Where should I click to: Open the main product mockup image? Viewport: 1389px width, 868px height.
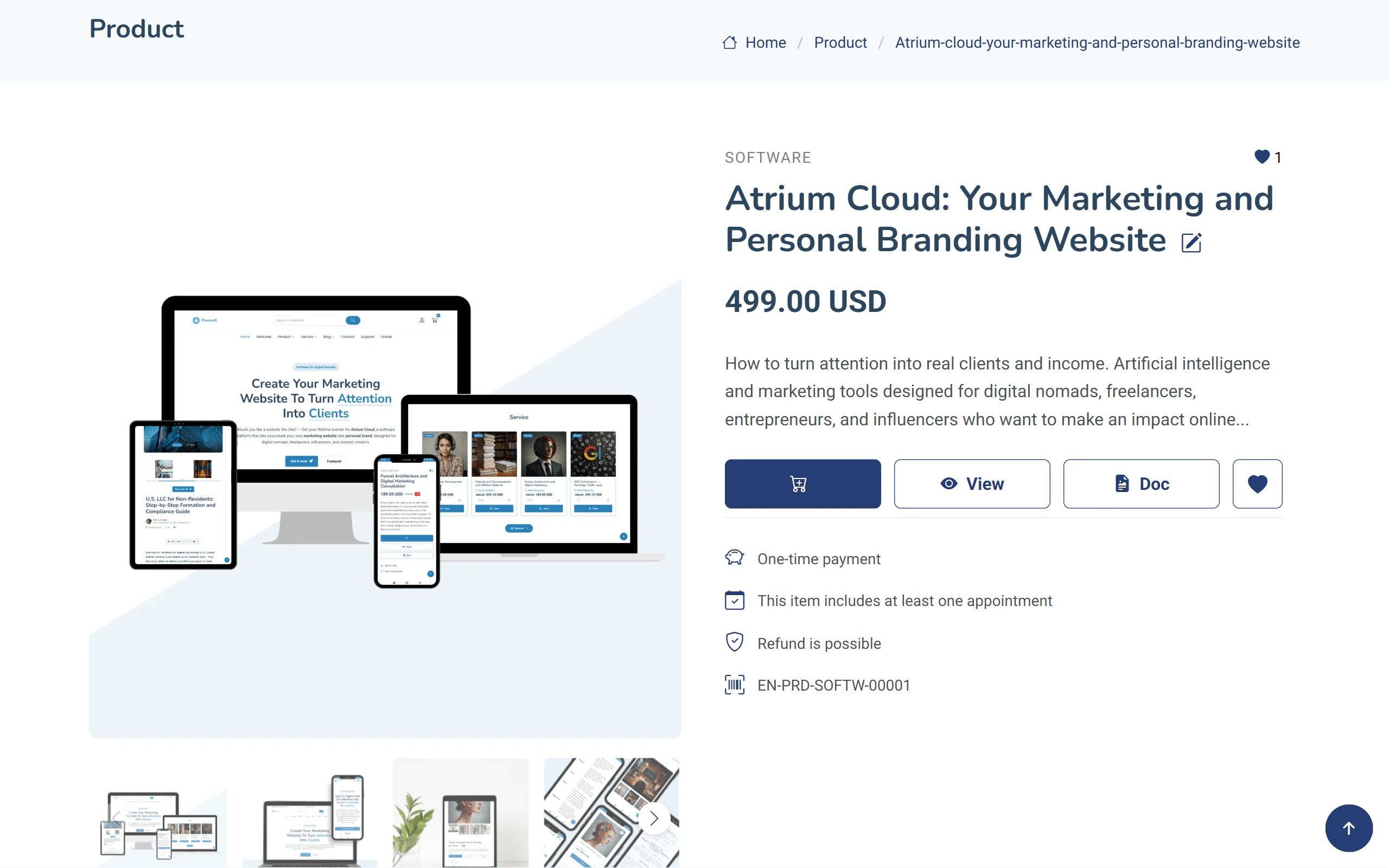pos(385,442)
